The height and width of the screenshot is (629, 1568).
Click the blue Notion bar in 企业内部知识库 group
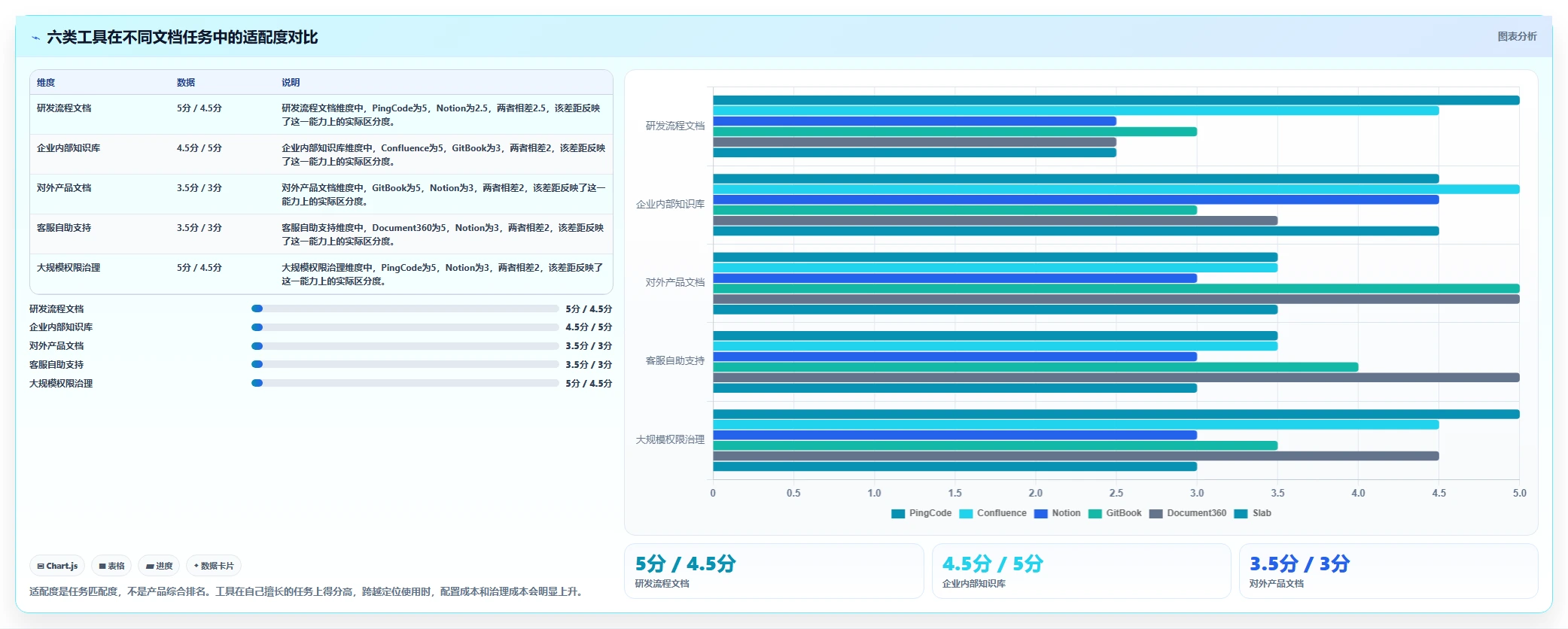click(1076, 199)
